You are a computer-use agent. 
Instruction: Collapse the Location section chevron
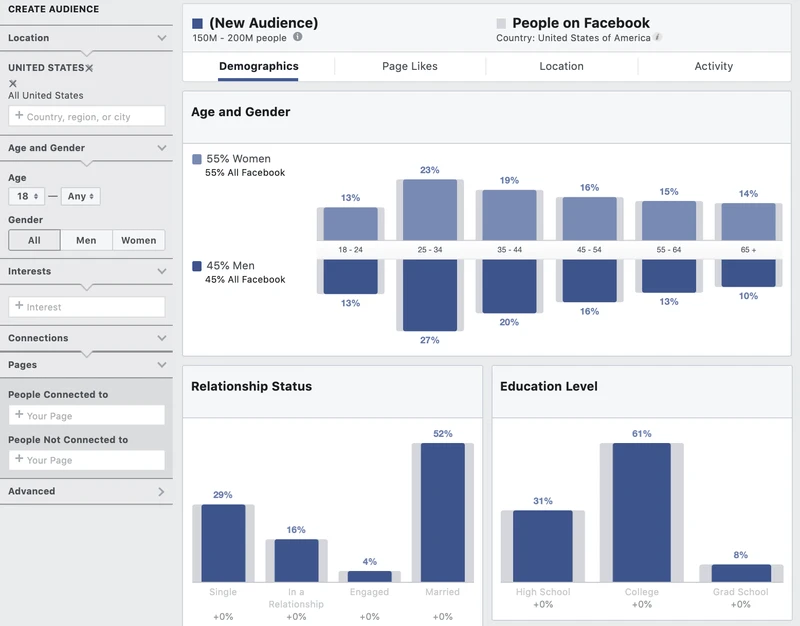162,38
